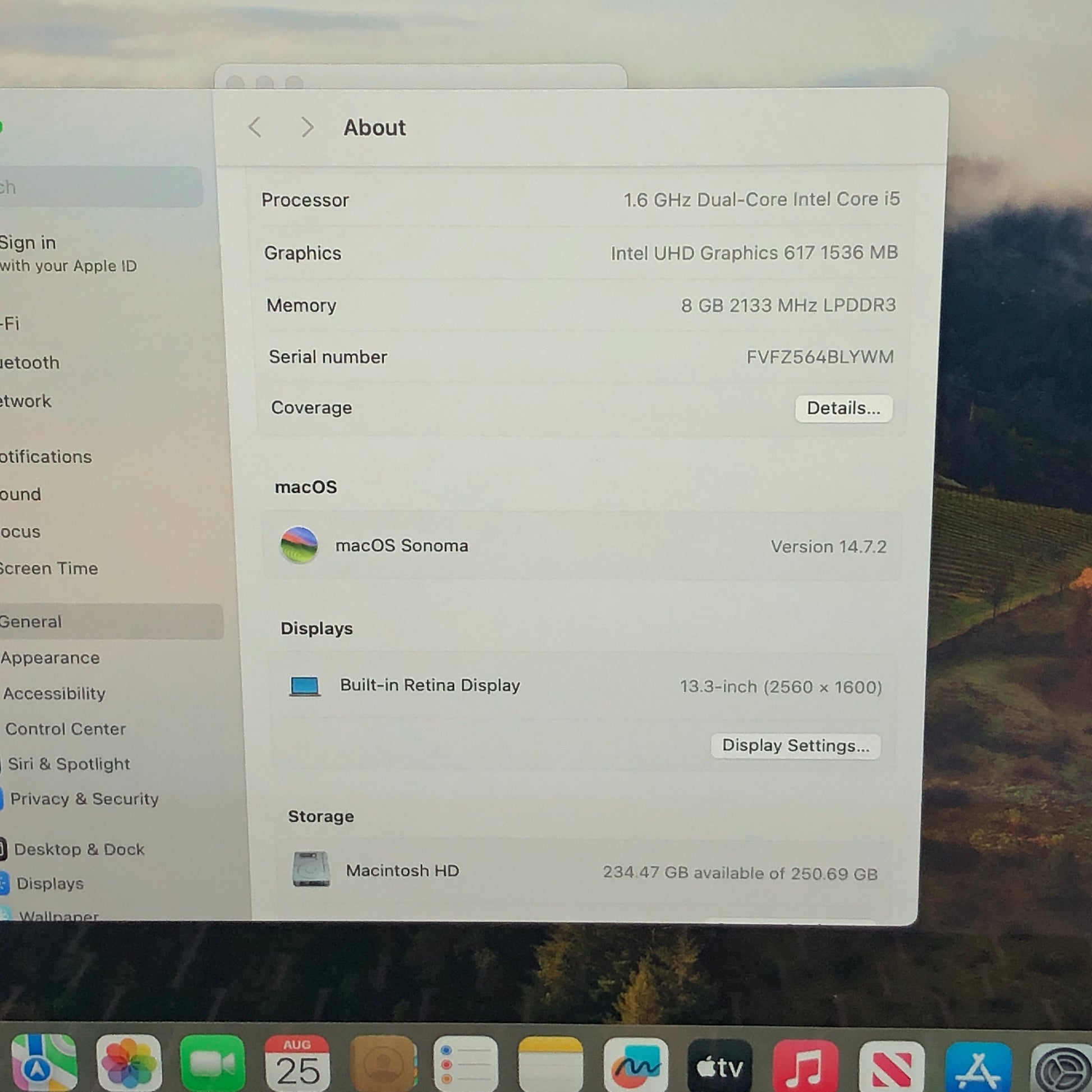Select Notifications in the sidebar

46,457
